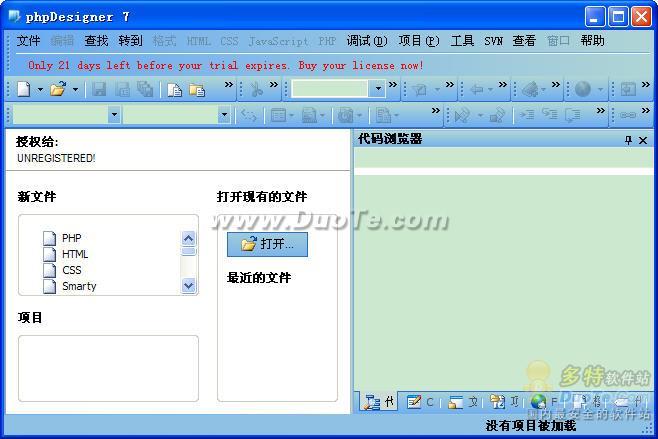Open the second dropdown in the second toolbar
The height and width of the screenshot is (439, 658).
pyautogui.click(x=225, y=115)
